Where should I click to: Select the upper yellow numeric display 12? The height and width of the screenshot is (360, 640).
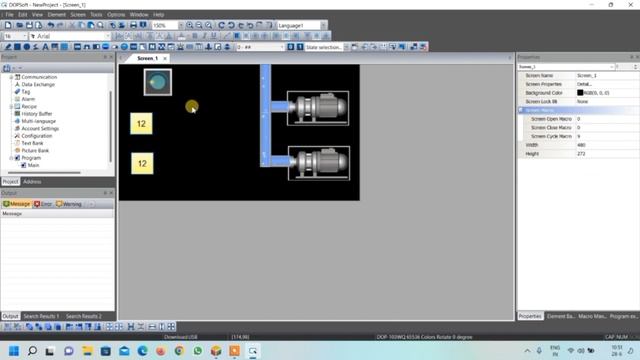click(x=141, y=124)
